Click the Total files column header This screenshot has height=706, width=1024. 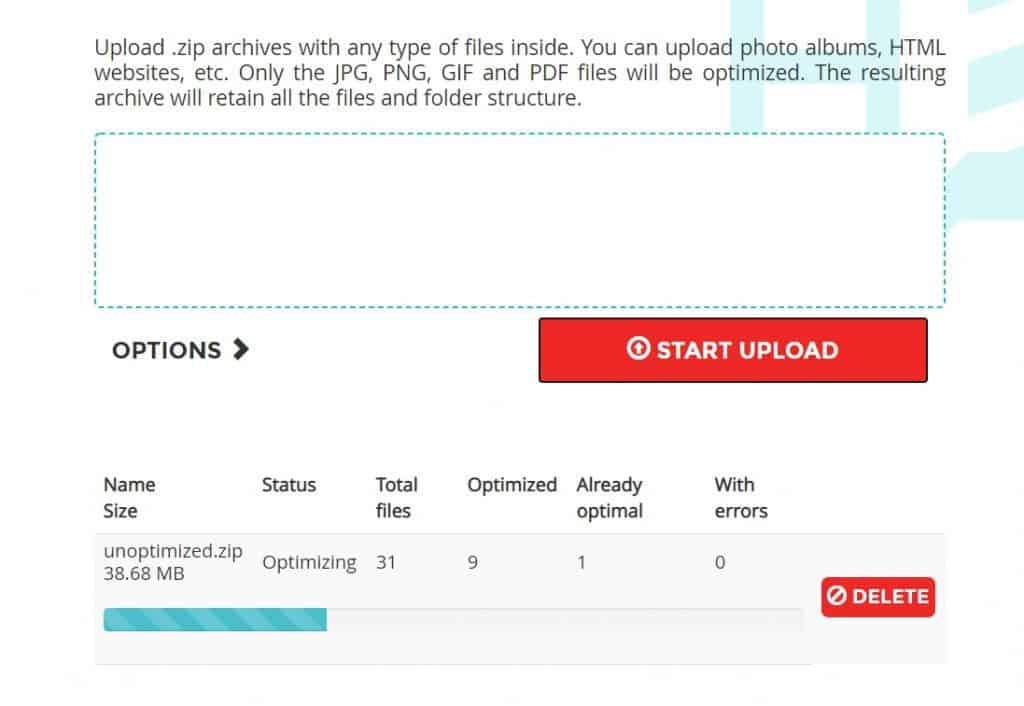pos(396,497)
